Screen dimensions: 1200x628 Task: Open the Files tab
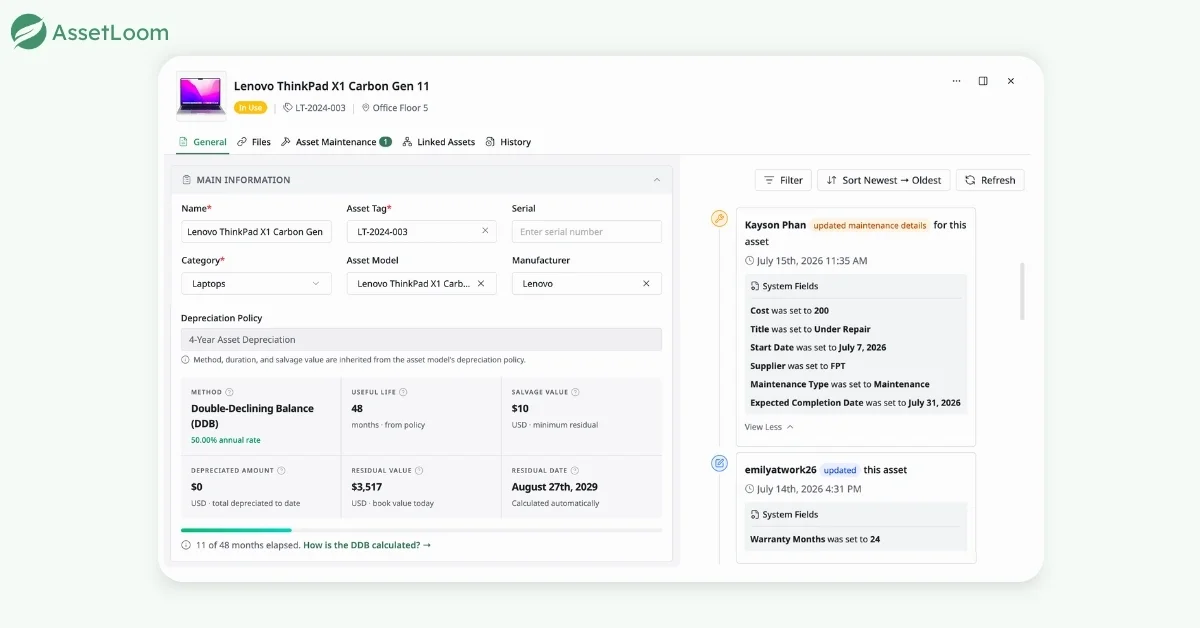(x=254, y=142)
